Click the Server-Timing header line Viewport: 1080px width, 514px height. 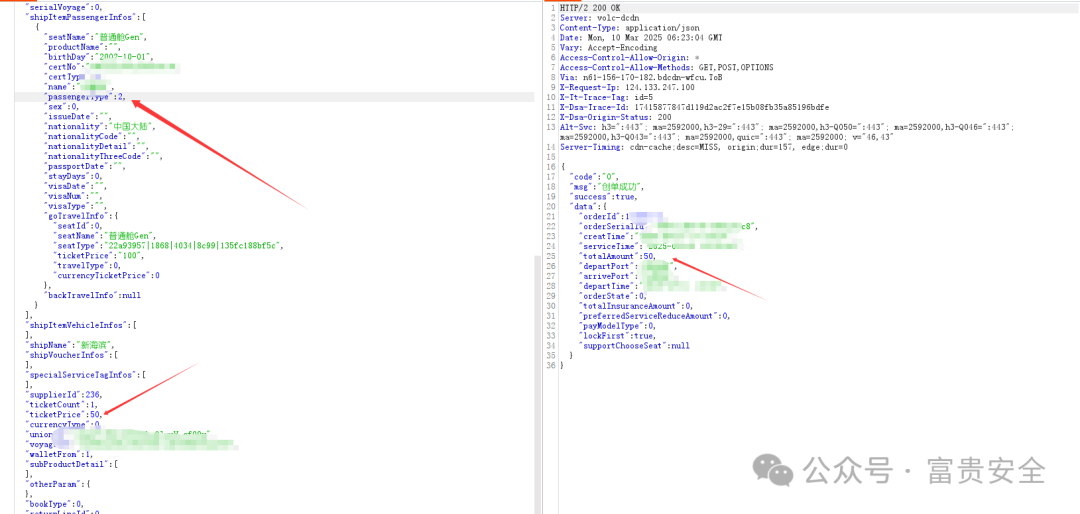[704, 147]
